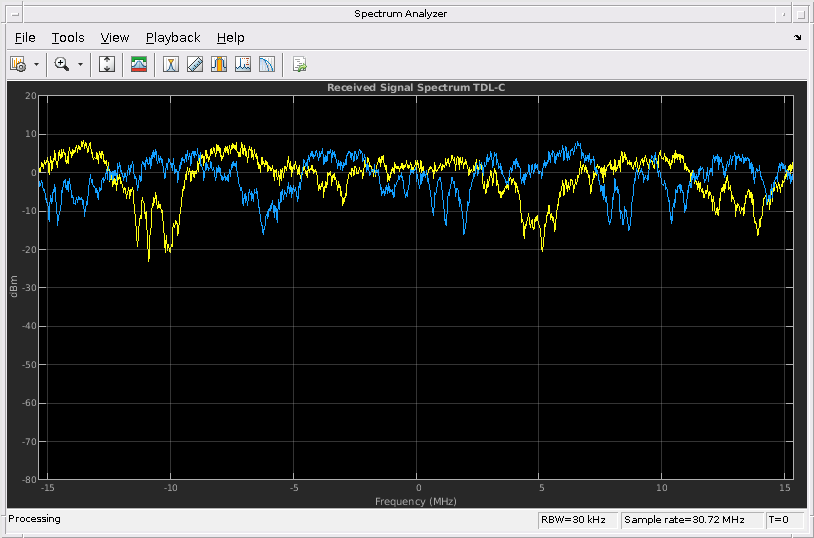
Task: Open the Channel Measurements icon
Action: coord(219,64)
